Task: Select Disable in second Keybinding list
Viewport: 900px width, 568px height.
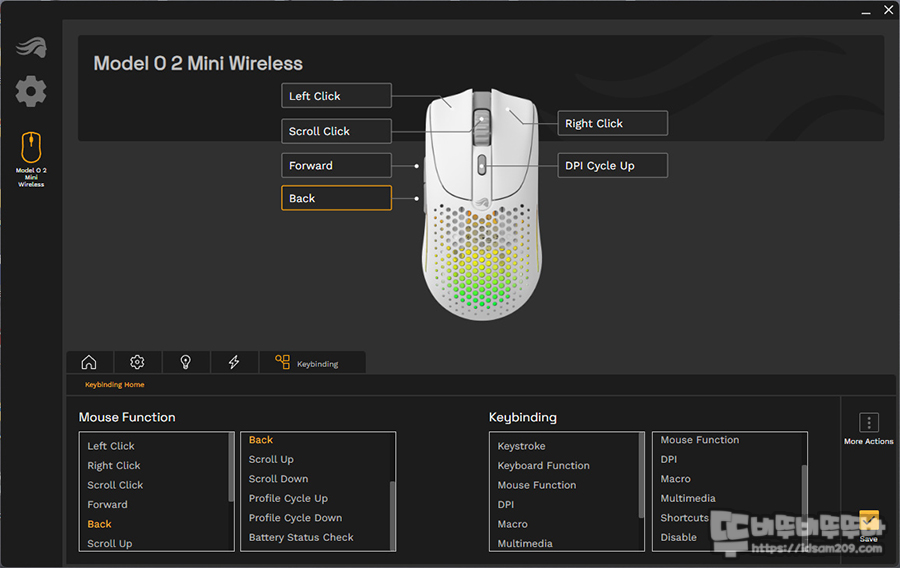Action: tap(678, 537)
